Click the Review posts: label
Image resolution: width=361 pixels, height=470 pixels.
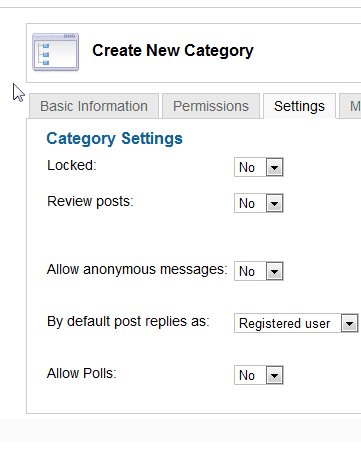90,202
